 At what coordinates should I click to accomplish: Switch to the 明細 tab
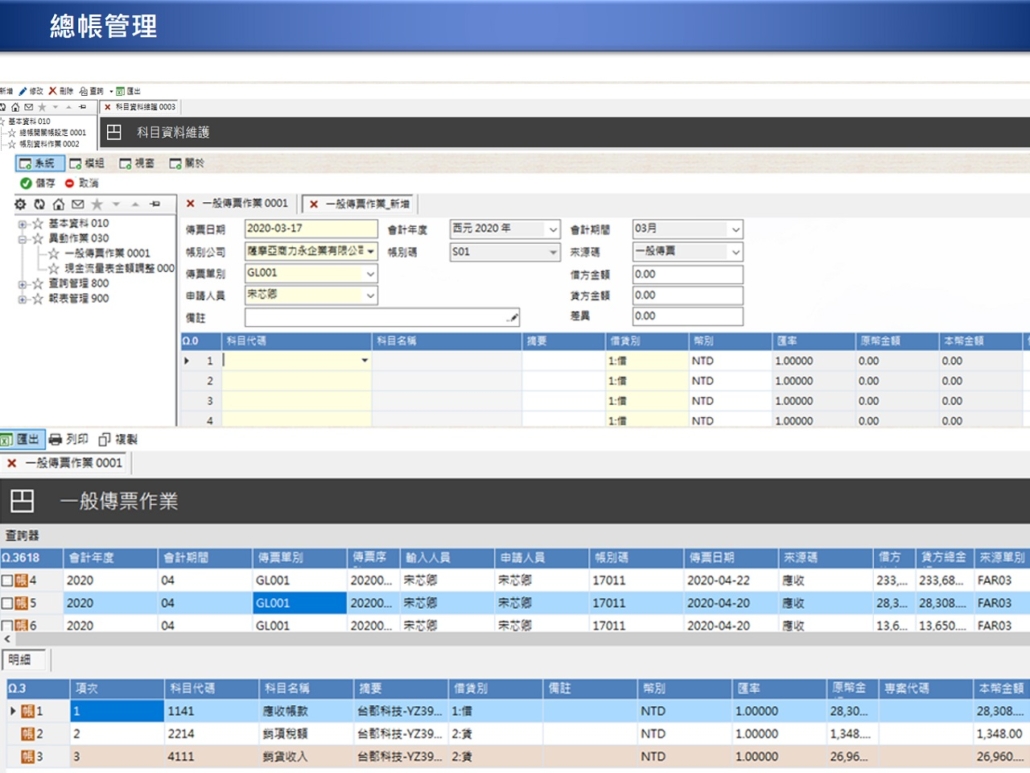(x=24, y=659)
